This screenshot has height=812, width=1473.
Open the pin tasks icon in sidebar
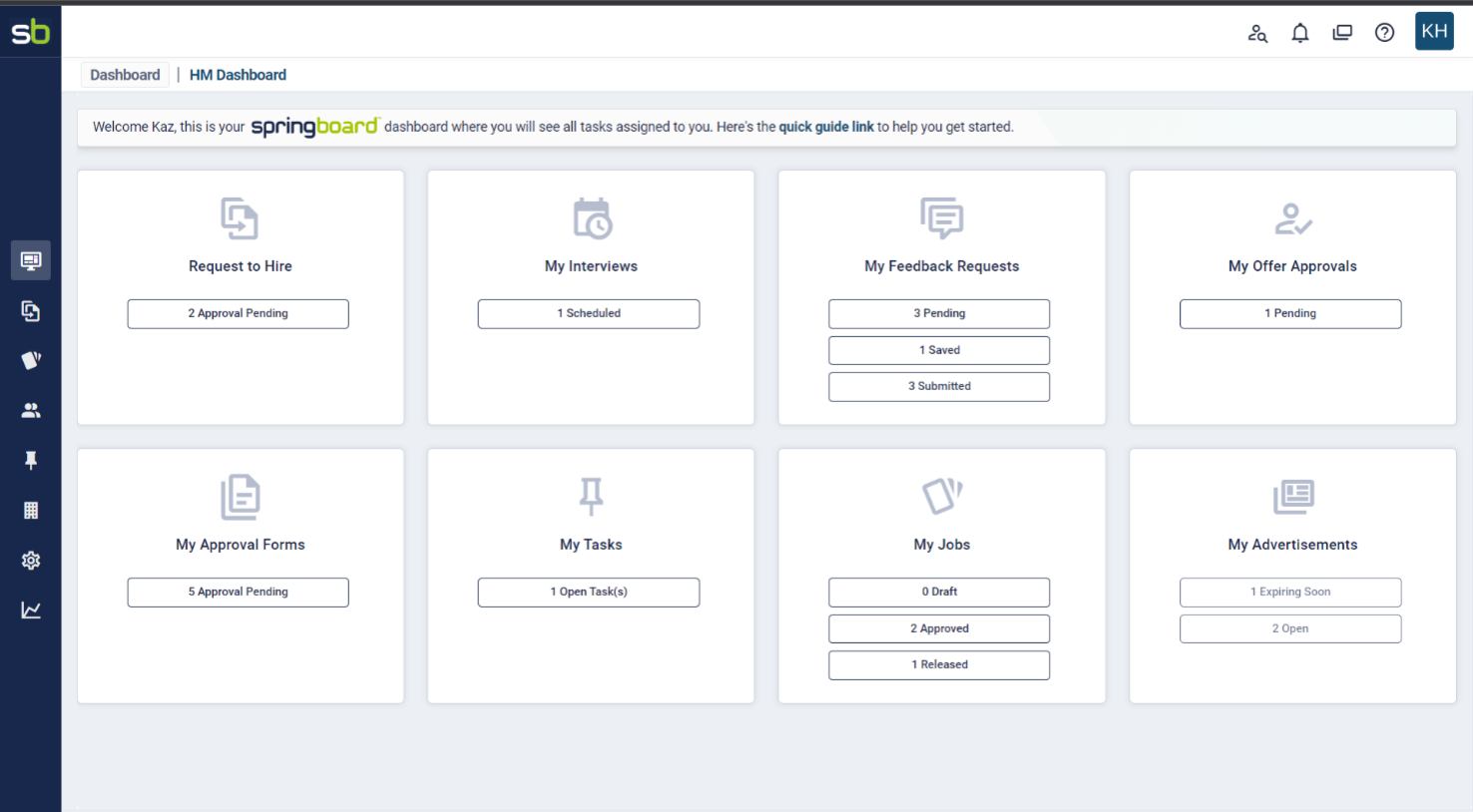31,460
